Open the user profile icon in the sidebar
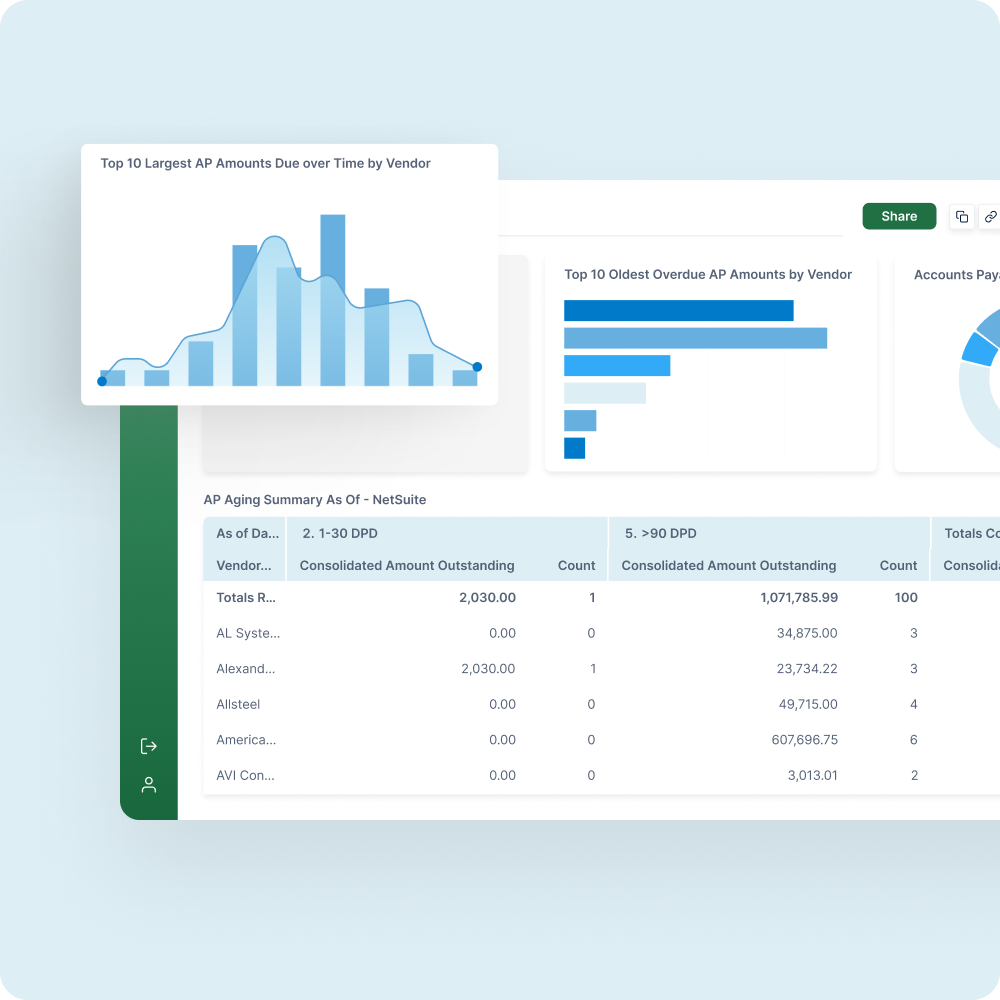Image resolution: width=1000 pixels, height=1000 pixels. (148, 784)
